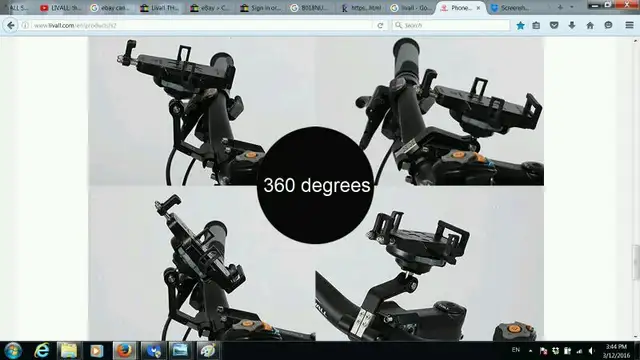
Task: Open the chat bubble toolbar icon
Action: point(608,25)
